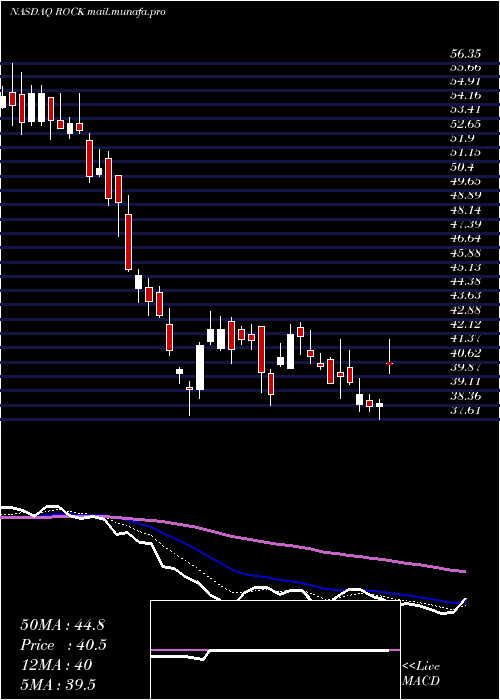Select the 12MA : 40 readout
Viewport: 500px width, 700px height.
click(56, 665)
